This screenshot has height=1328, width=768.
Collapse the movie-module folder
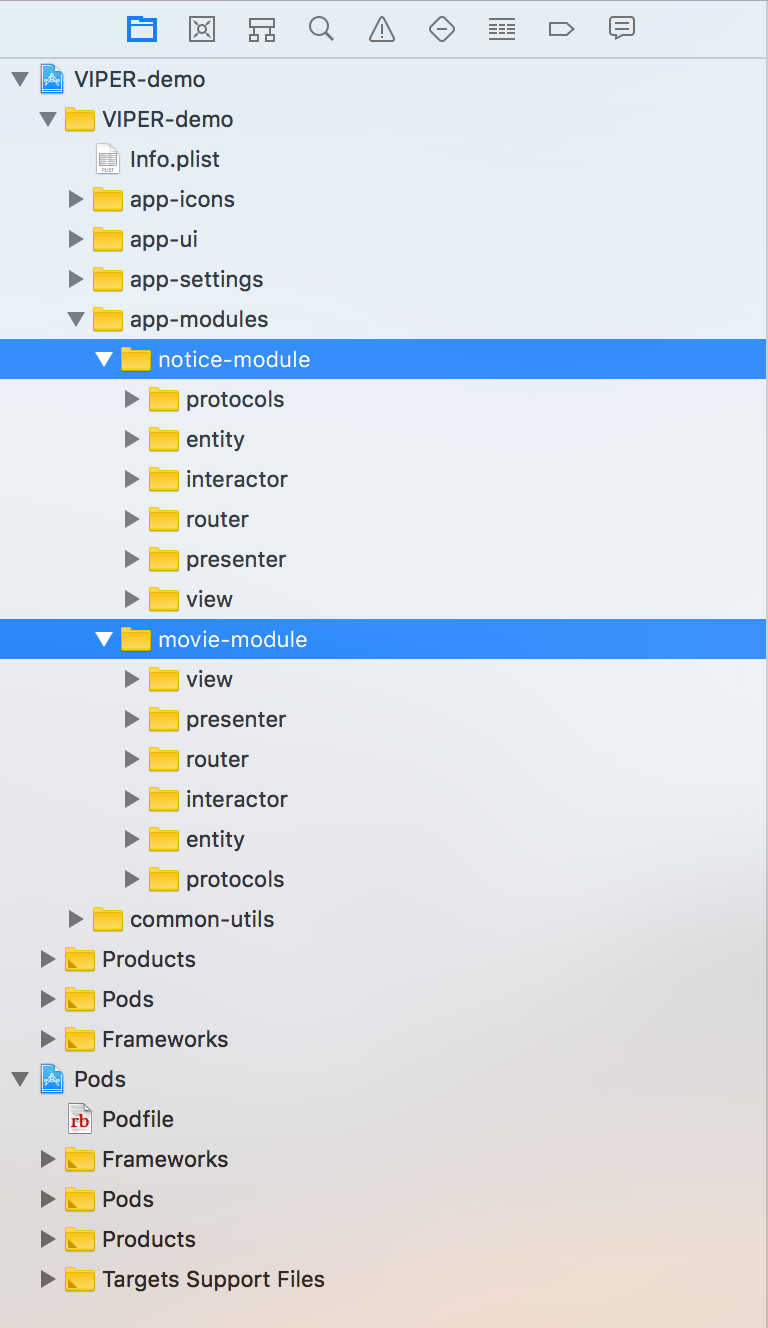click(x=105, y=639)
